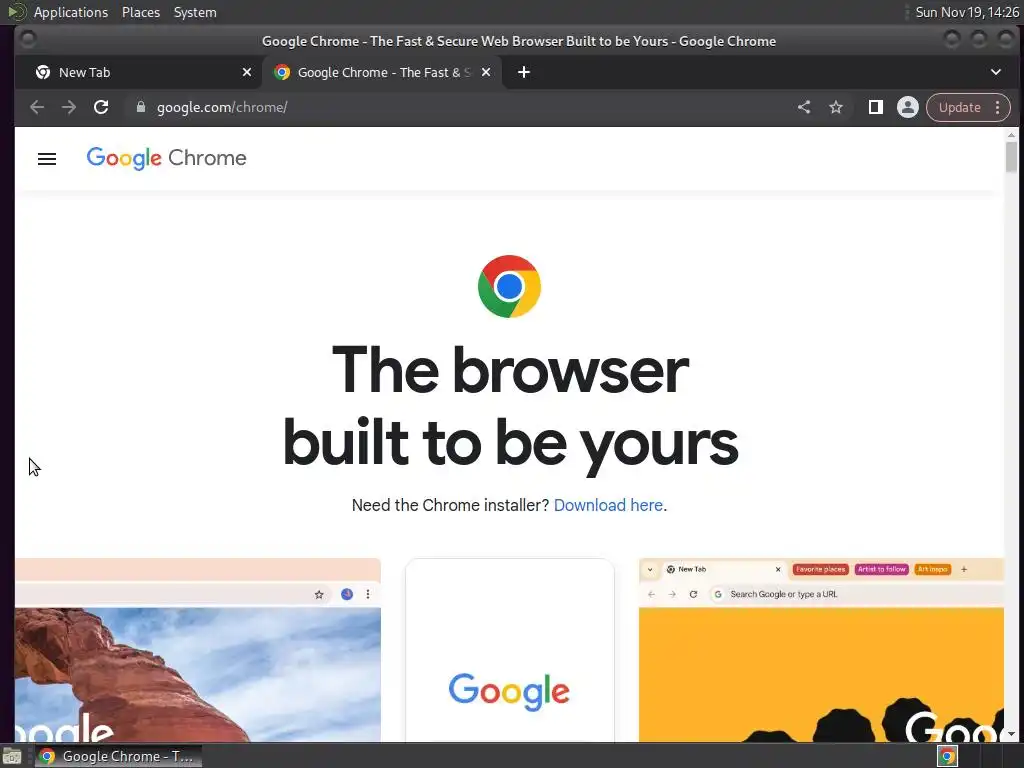Open the side panel icon
Image resolution: width=1024 pixels, height=768 pixels.
pos(876,107)
